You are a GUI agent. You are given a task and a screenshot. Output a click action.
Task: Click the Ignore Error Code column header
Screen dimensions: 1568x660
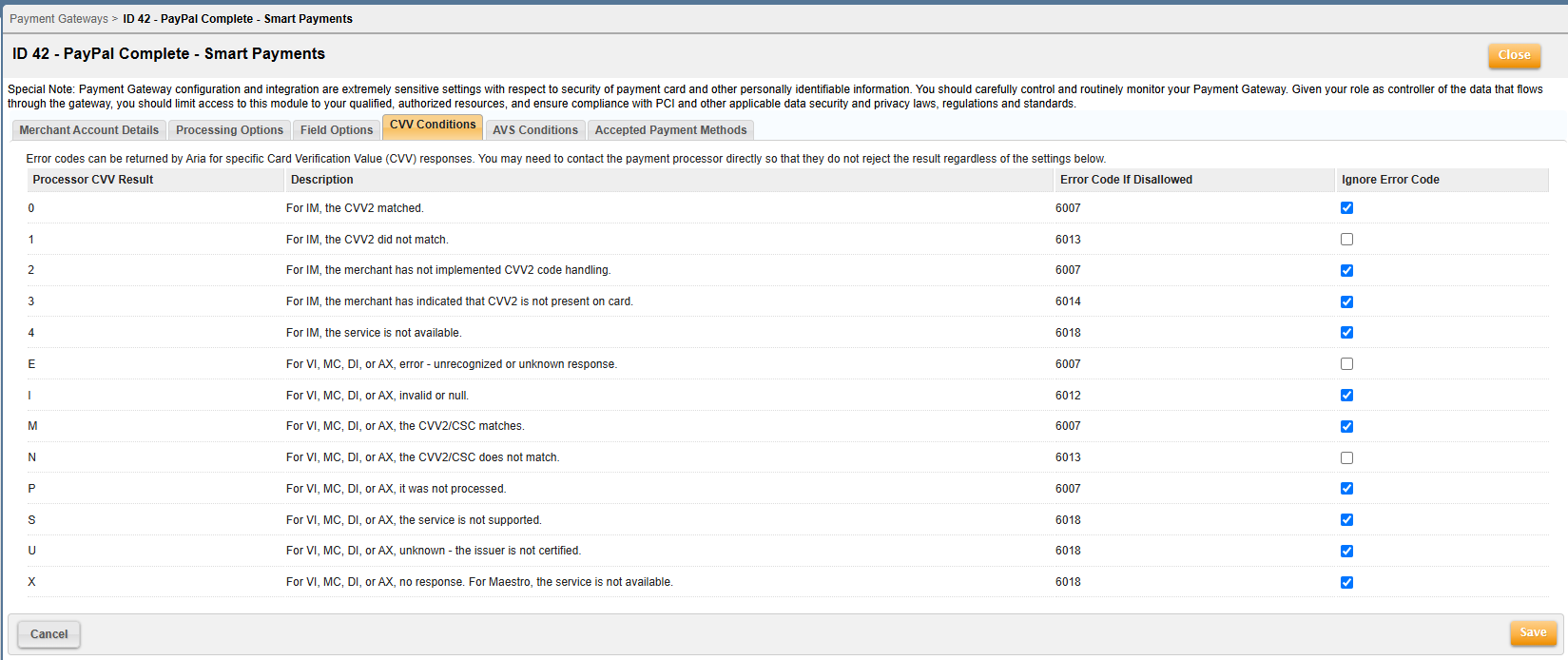(x=1390, y=180)
